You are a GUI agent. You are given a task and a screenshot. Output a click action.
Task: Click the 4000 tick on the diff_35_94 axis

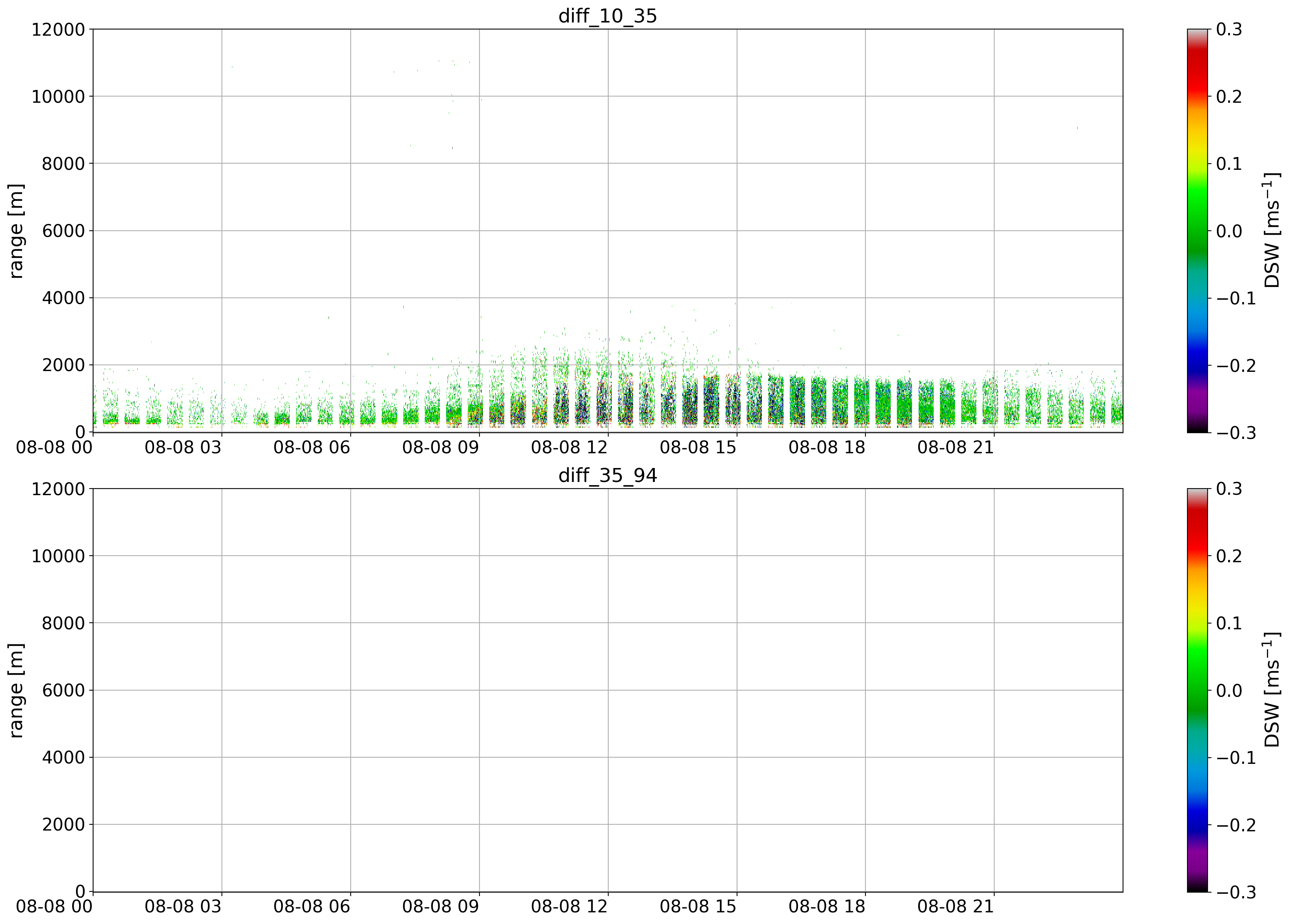click(x=63, y=757)
